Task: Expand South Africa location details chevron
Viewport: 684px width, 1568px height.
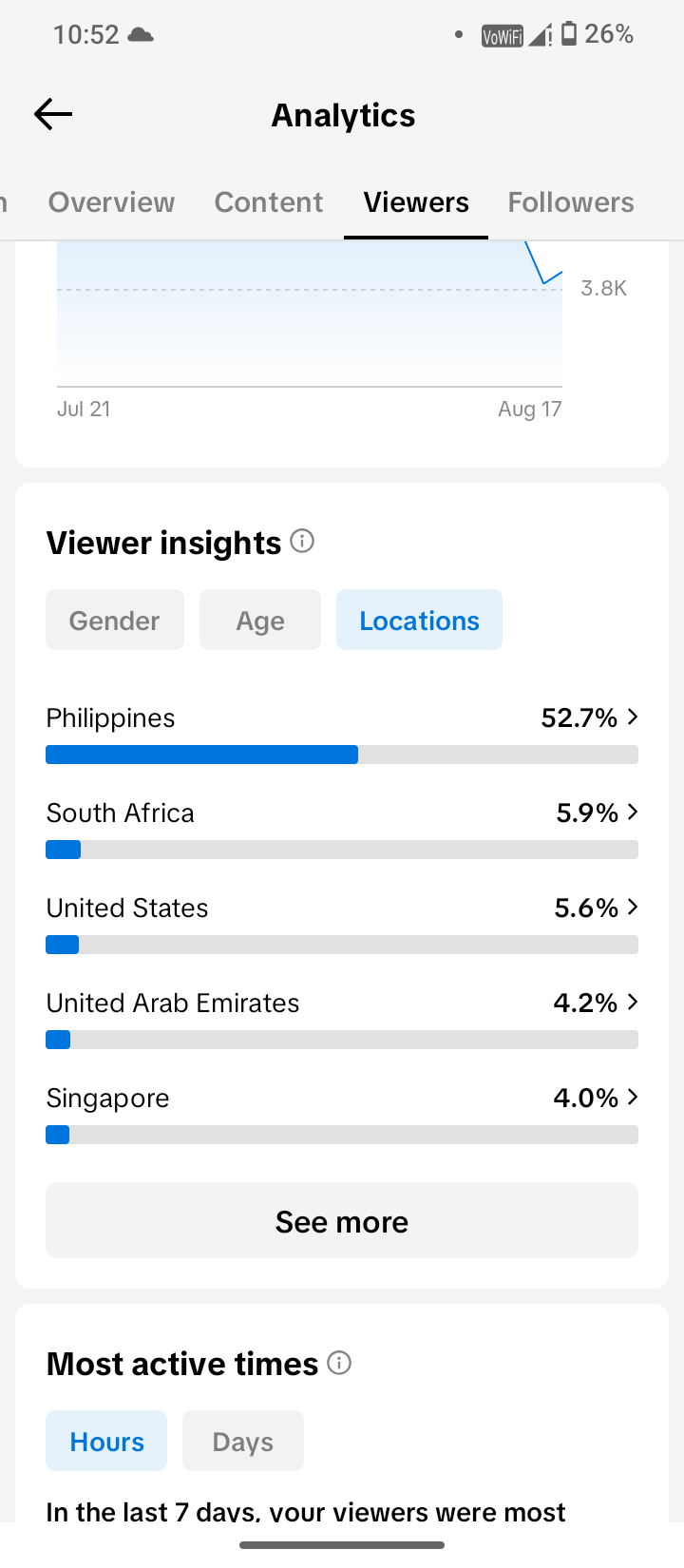Action: click(633, 812)
